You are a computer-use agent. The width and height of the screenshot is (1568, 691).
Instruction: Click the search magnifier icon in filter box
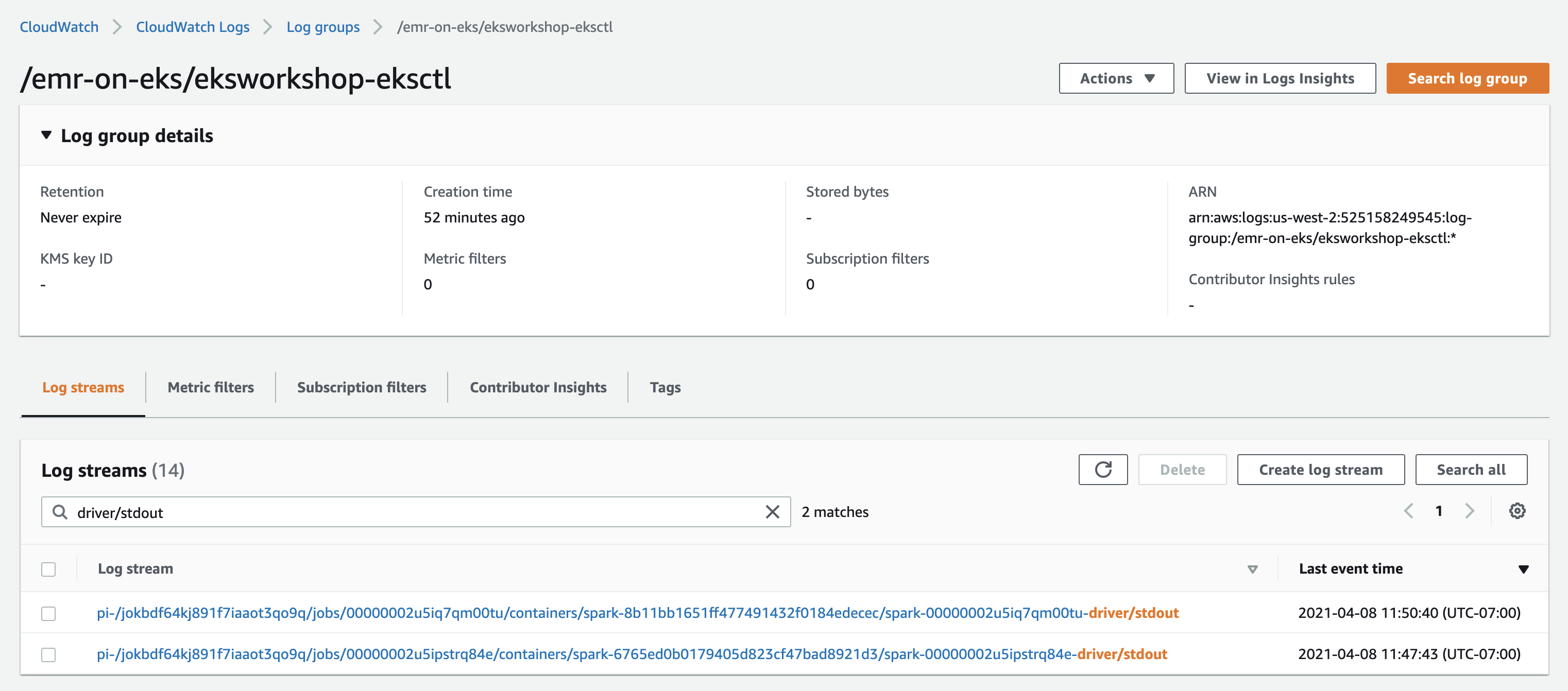coord(60,512)
